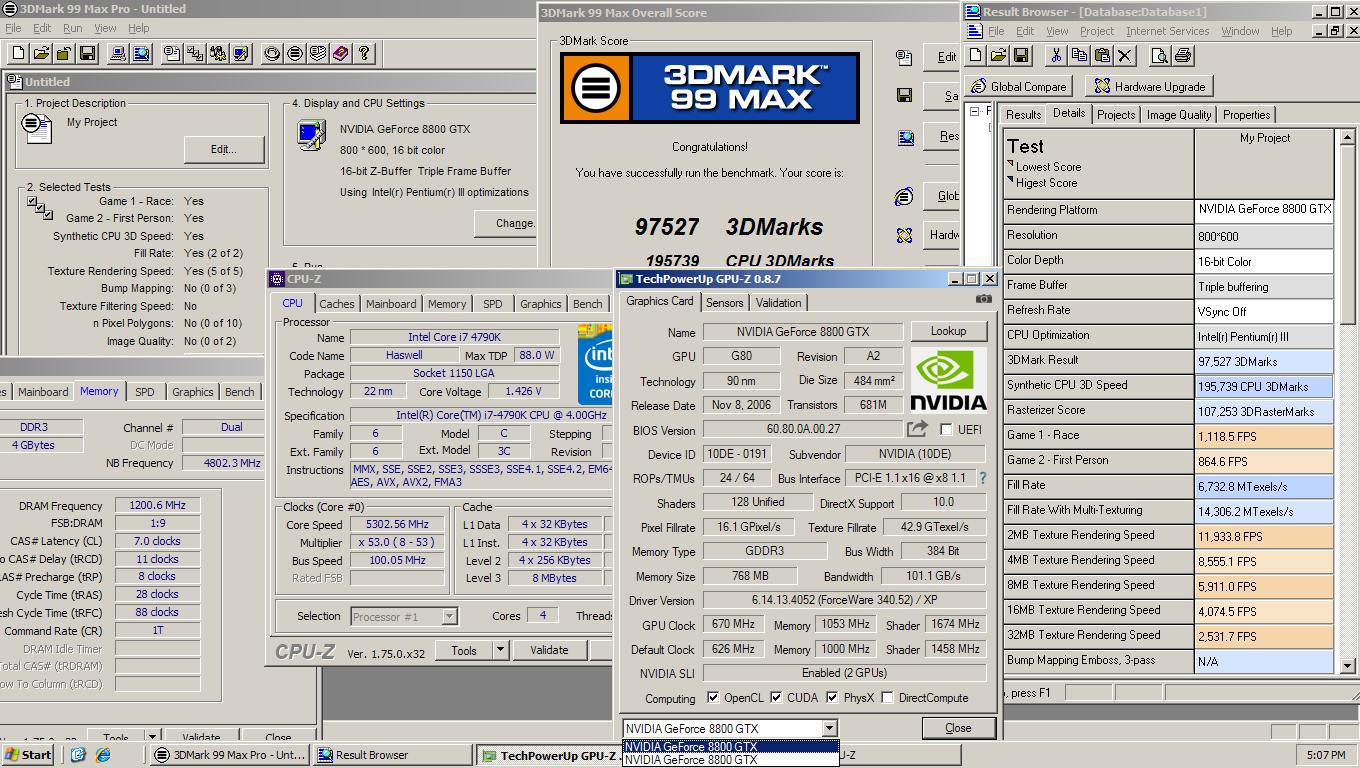Click the Delete X icon in Result Browser toolbar
Image resolution: width=1360 pixels, height=768 pixels.
point(1125,55)
